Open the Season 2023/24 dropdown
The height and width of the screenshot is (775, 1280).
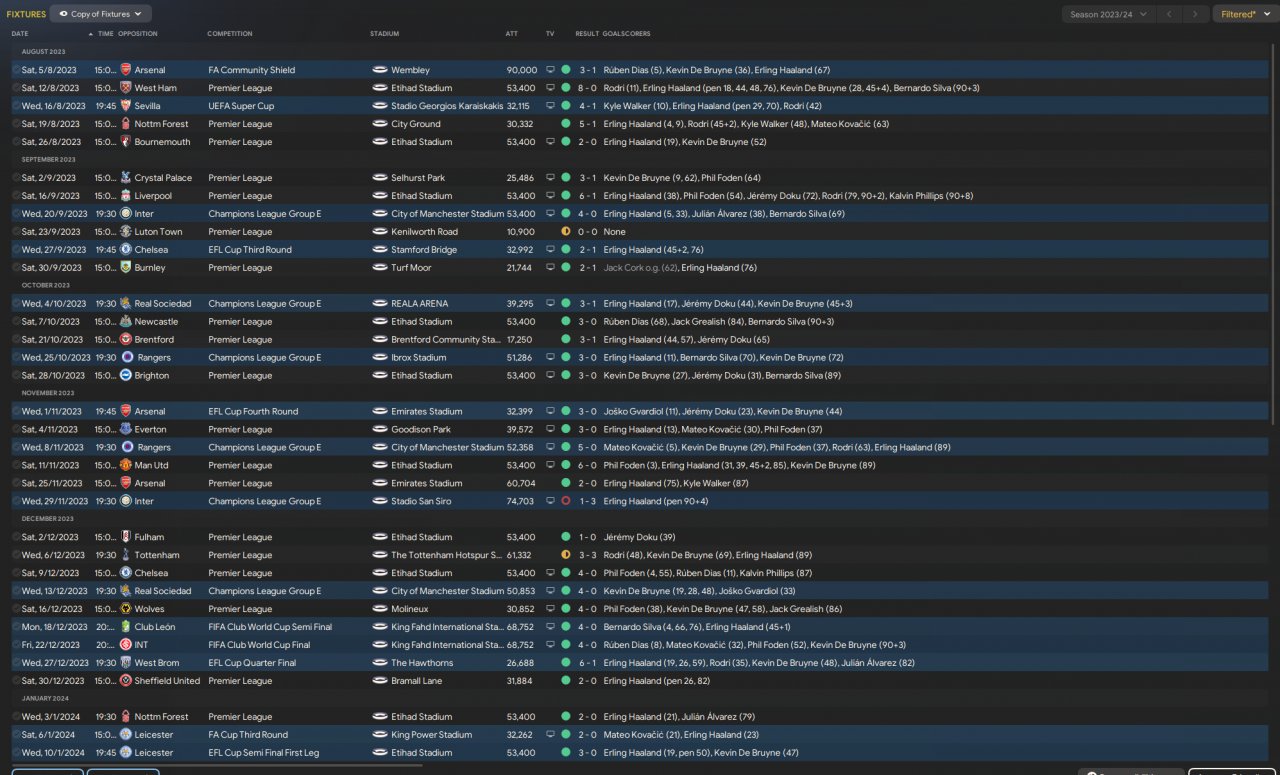(1107, 14)
